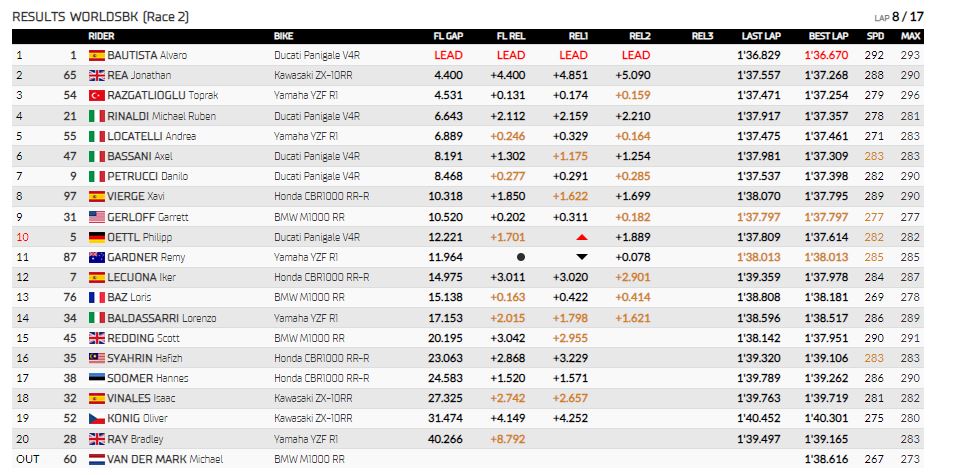Click the black down arrow in GARDNER row
The image size is (954, 475).
[582, 257]
